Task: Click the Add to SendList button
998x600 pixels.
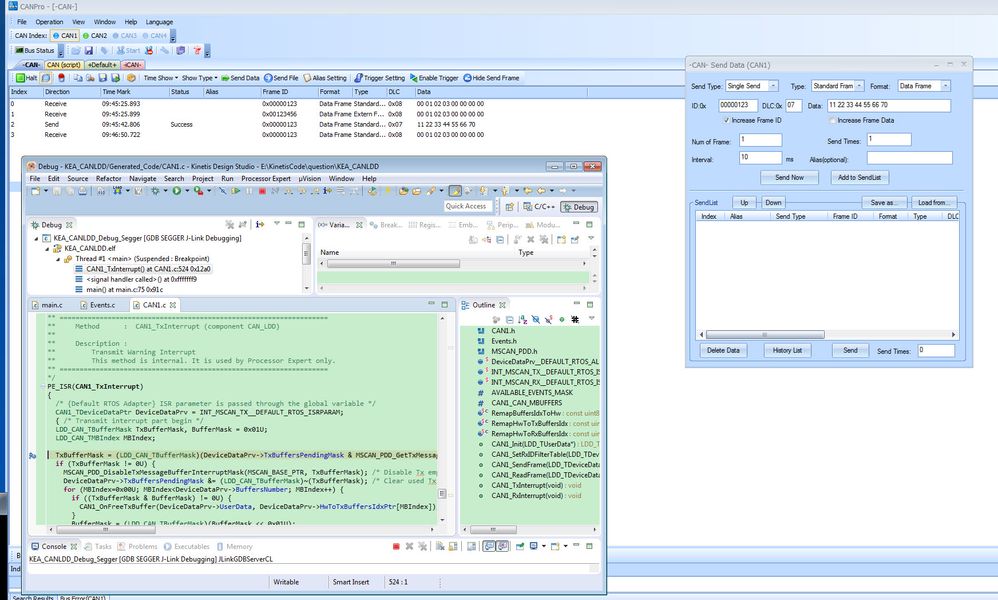Action: [x=859, y=178]
